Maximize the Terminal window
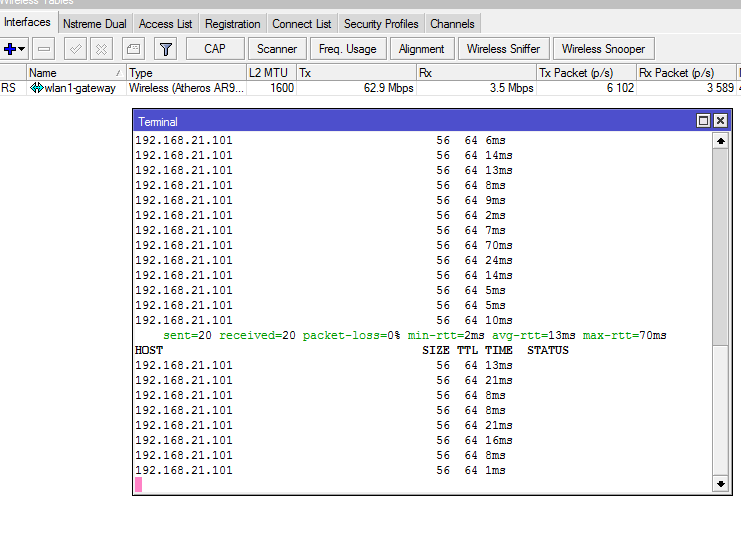 (x=703, y=121)
